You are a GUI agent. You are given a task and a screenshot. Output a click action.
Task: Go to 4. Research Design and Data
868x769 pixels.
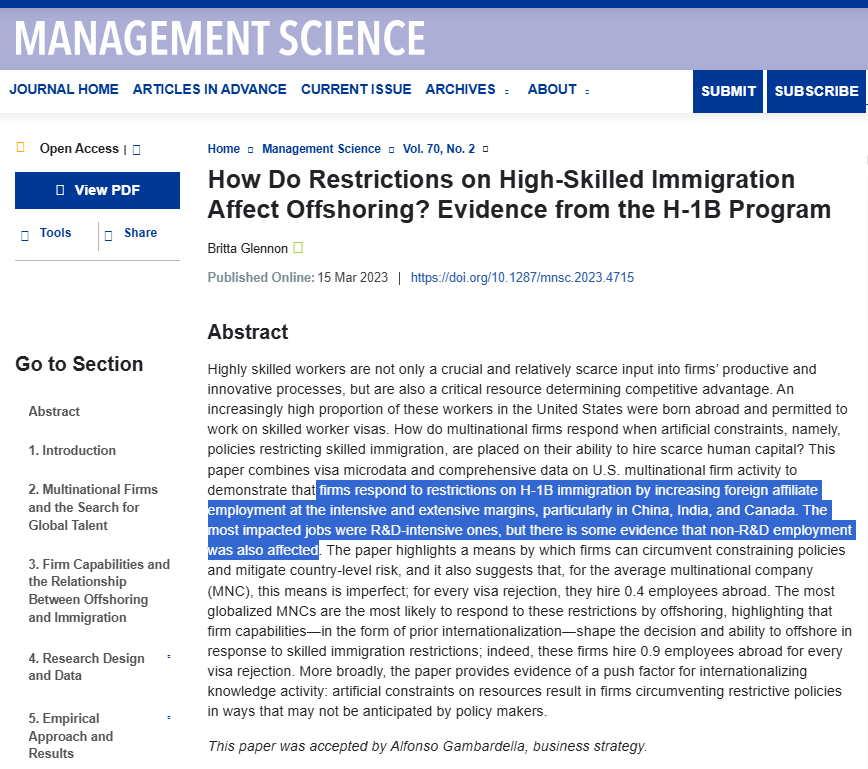(86, 667)
